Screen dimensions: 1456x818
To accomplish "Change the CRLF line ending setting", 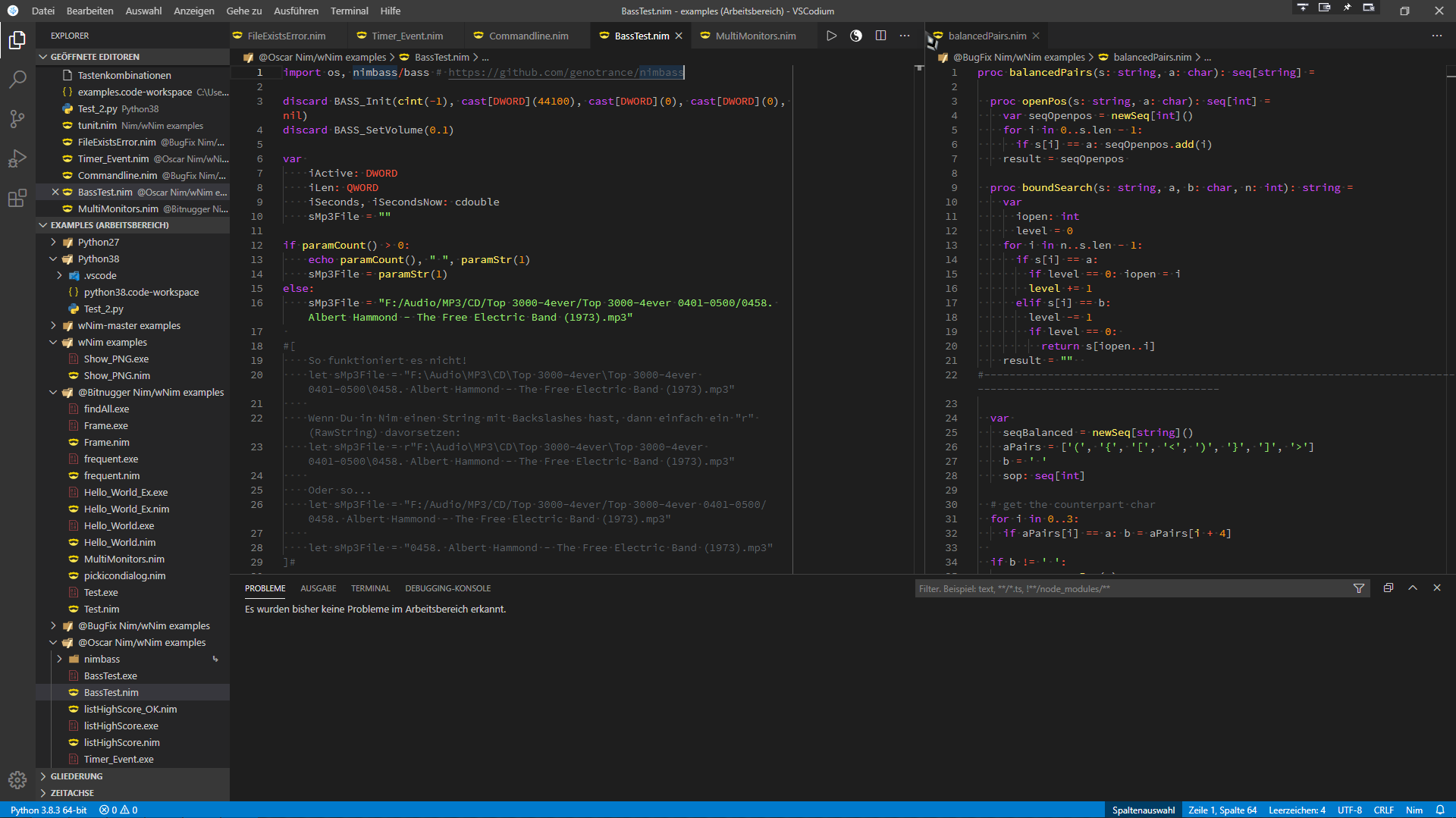I will pos(1383,810).
